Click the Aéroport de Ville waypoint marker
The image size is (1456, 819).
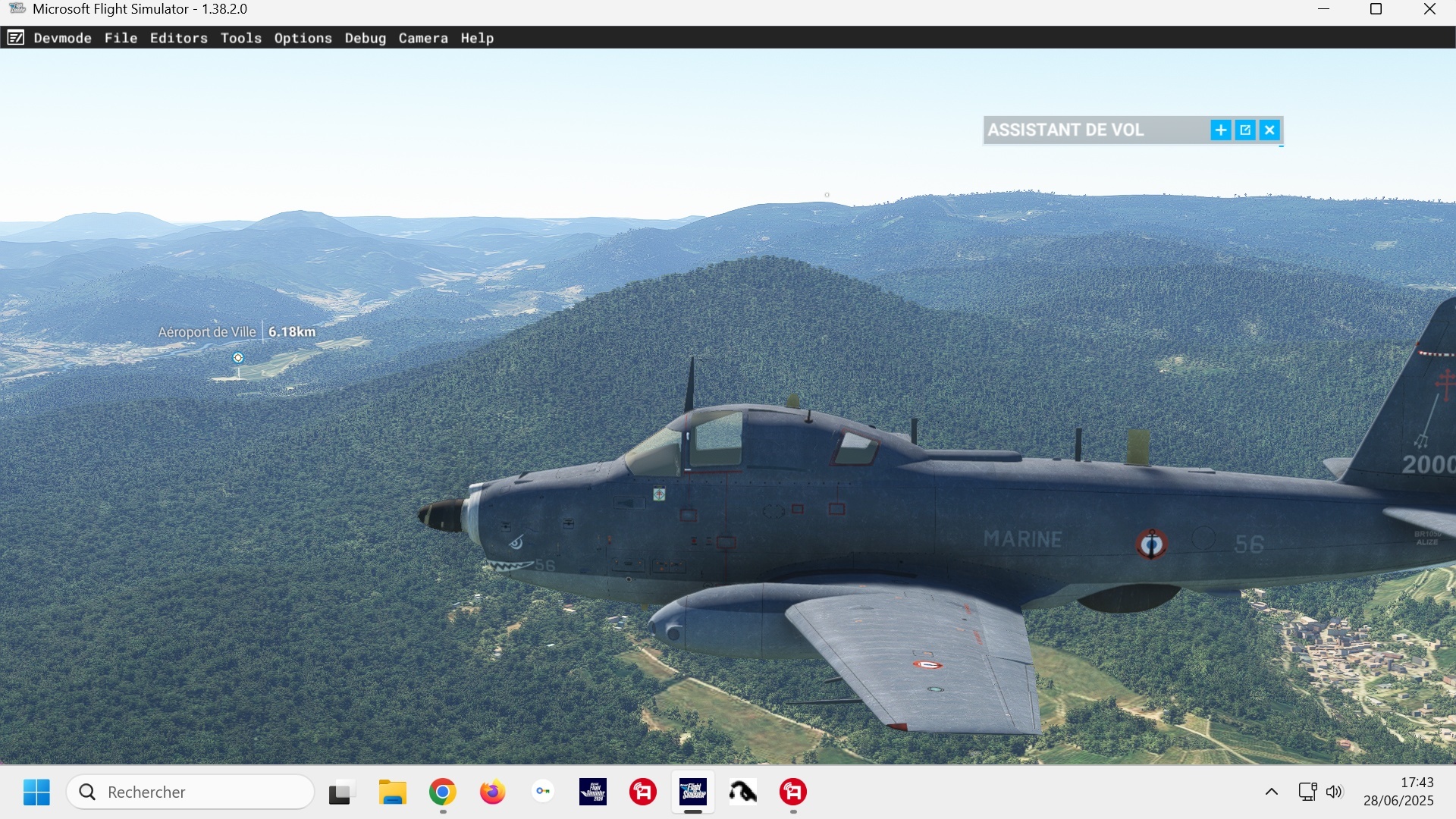(238, 358)
